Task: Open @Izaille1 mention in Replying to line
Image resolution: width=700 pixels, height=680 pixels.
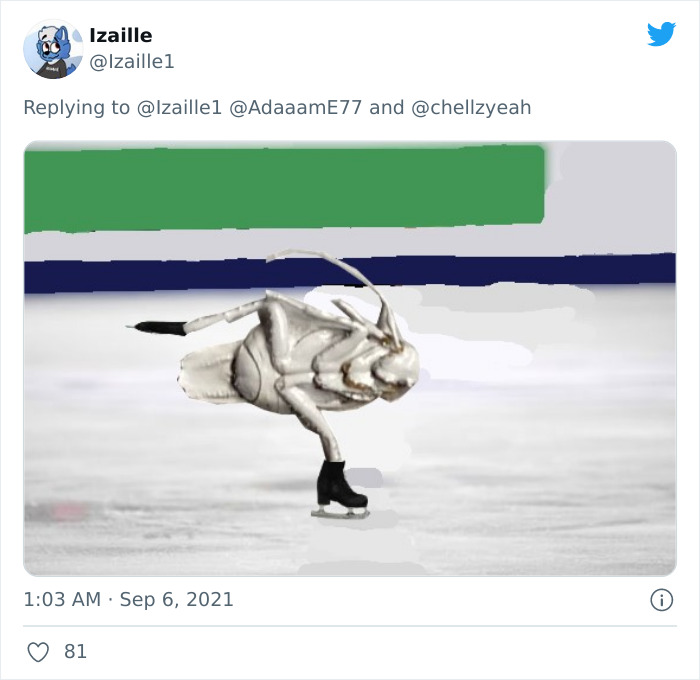Action: [x=180, y=107]
